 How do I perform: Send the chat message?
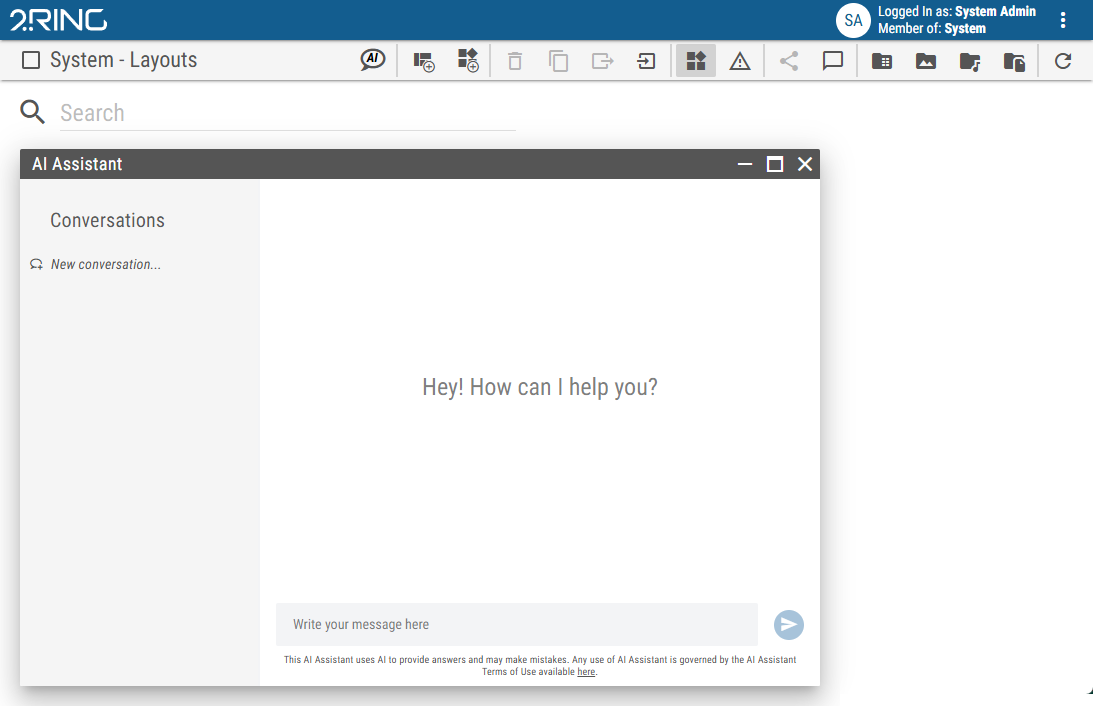pos(788,624)
